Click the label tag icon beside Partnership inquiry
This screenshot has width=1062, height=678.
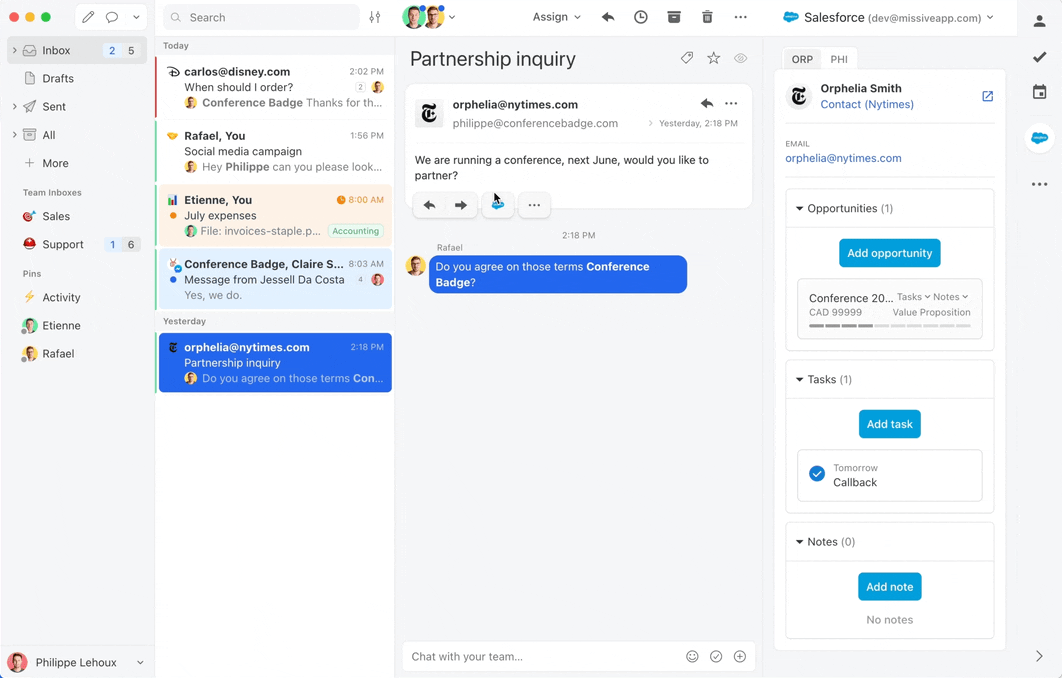(687, 59)
